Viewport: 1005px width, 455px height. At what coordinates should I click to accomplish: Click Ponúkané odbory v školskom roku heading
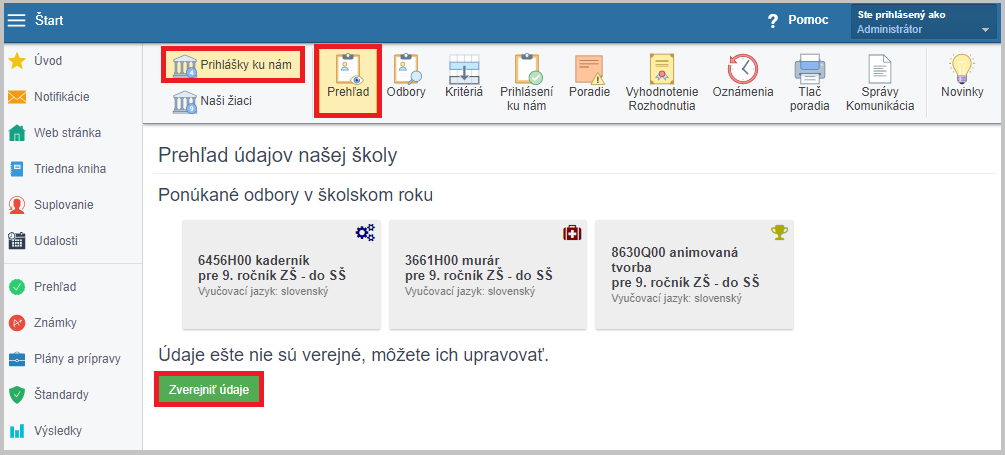[x=295, y=195]
